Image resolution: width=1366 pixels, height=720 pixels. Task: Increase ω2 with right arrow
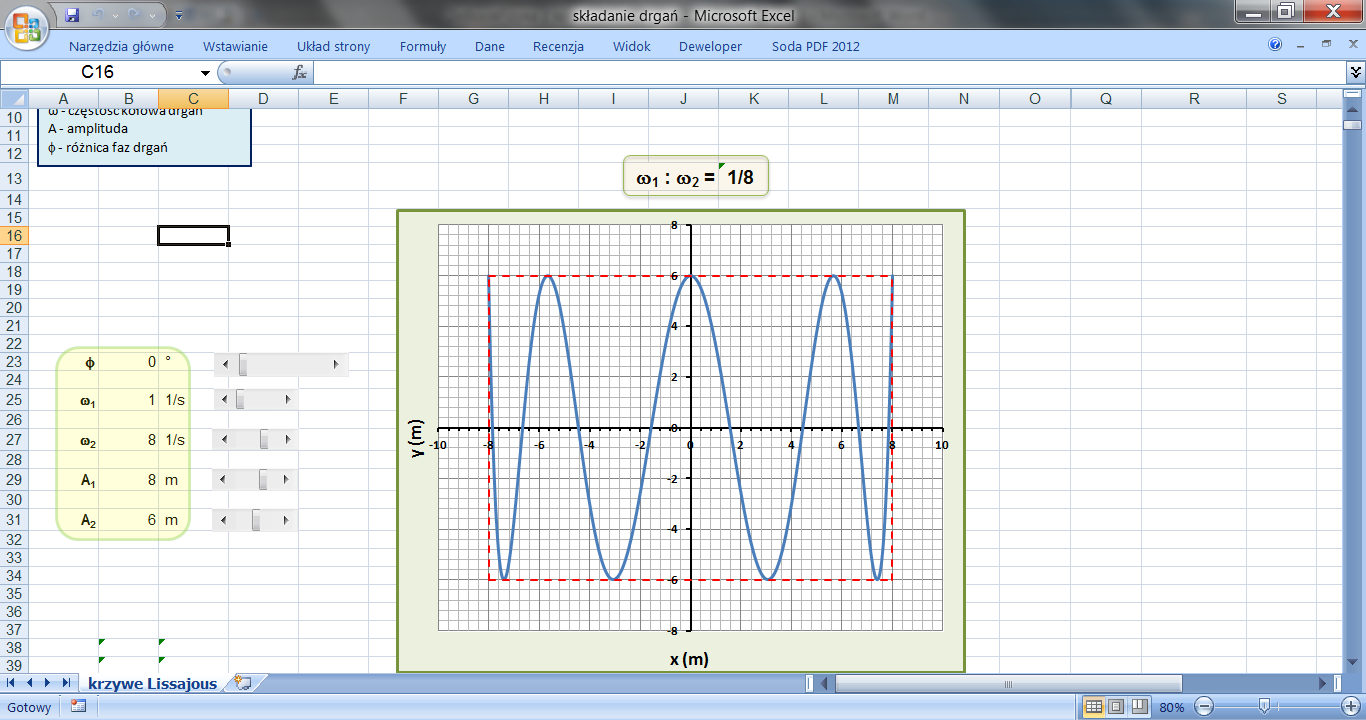[288, 439]
